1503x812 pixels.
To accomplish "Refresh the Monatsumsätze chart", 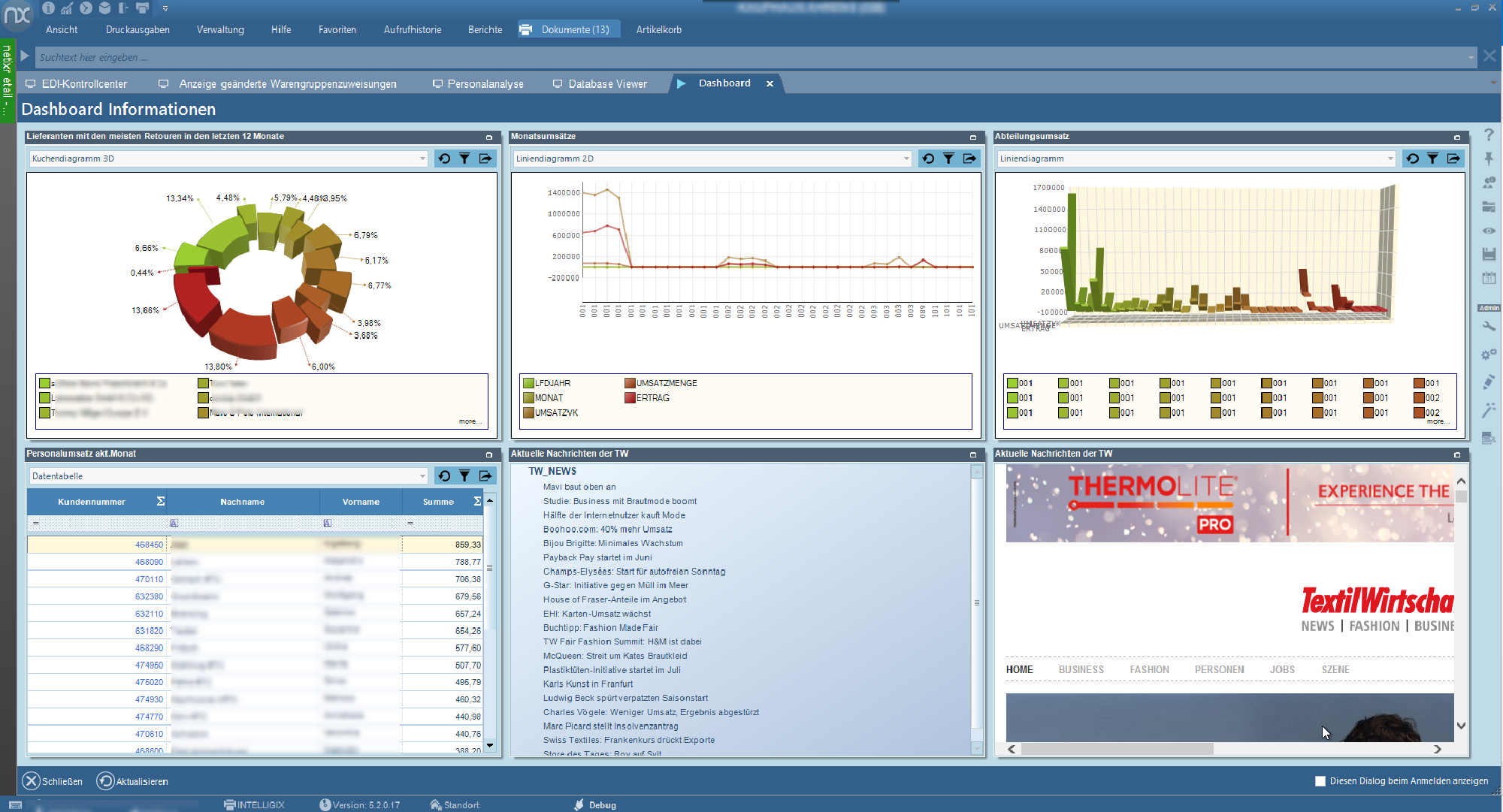I will coord(929,158).
